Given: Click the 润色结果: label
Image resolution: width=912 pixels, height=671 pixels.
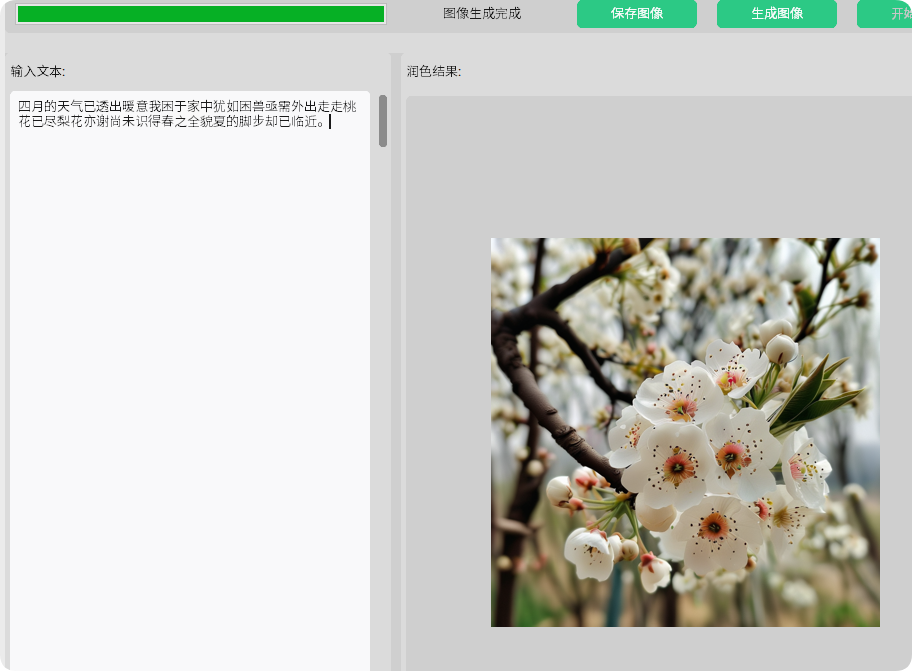Looking at the screenshot, I should (434, 71).
